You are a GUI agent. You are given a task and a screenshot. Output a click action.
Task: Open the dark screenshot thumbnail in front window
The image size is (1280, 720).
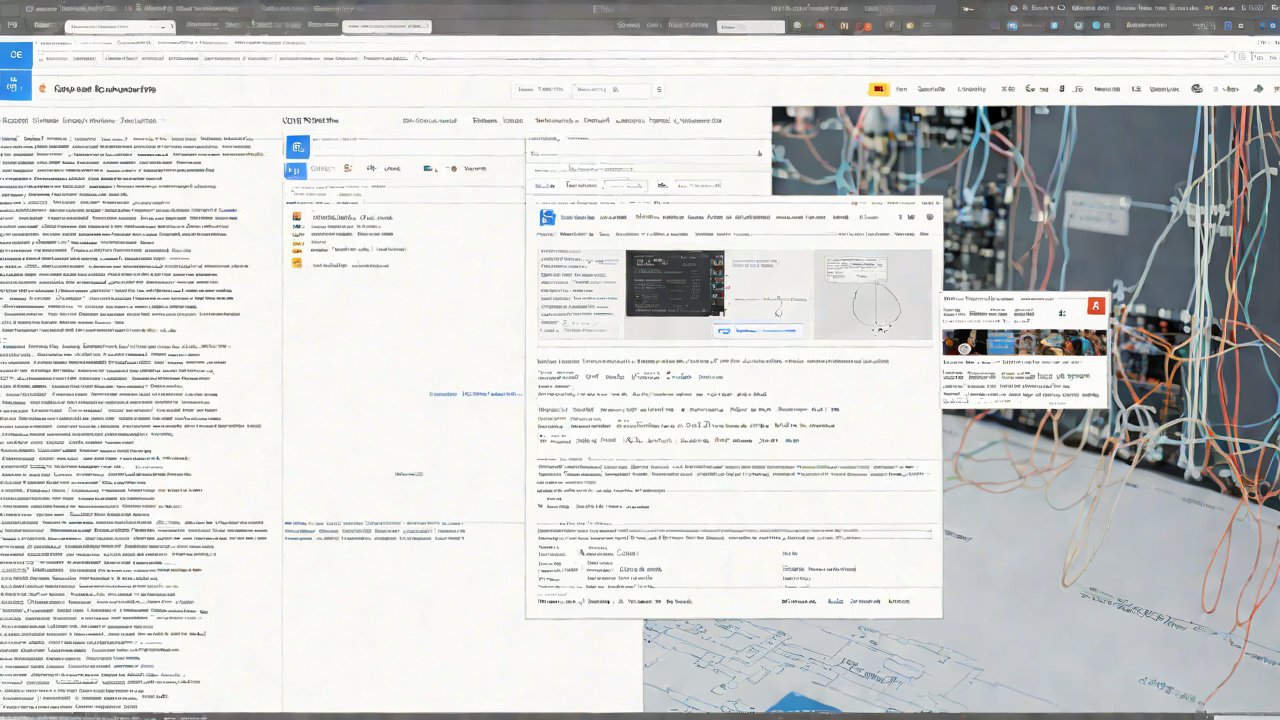tap(674, 284)
